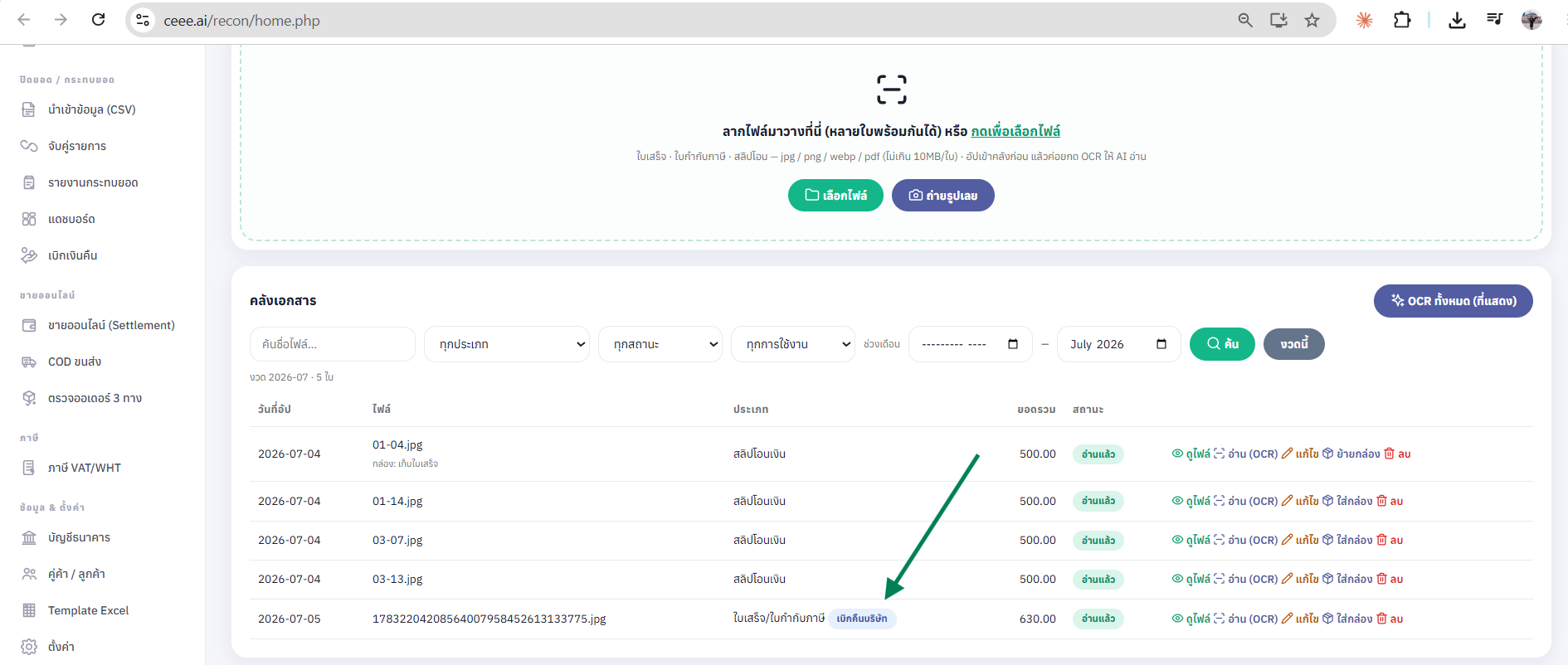
Task: Delete (ลบ) the 01-04.jpg row
Action: pyautogui.click(x=1397, y=454)
